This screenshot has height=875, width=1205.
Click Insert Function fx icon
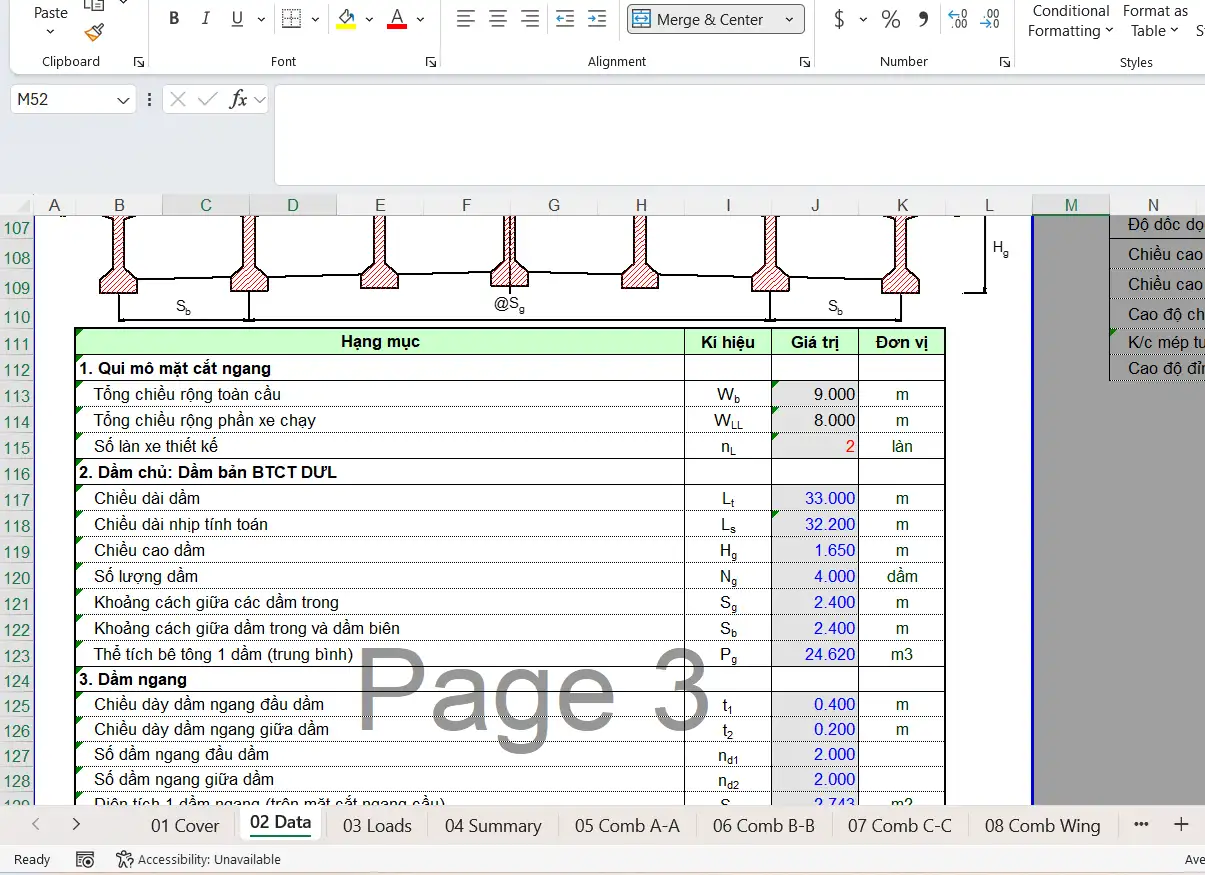[238, 99]
